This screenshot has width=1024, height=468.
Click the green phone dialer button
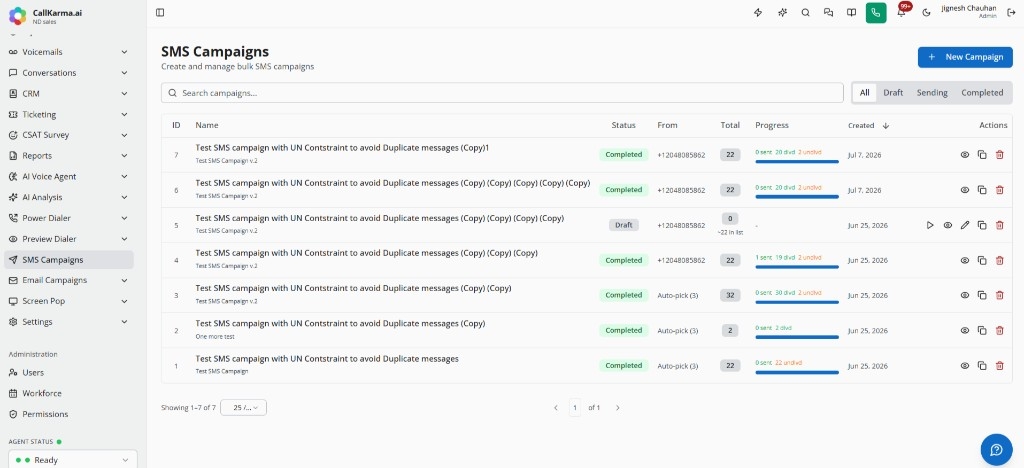876,12
